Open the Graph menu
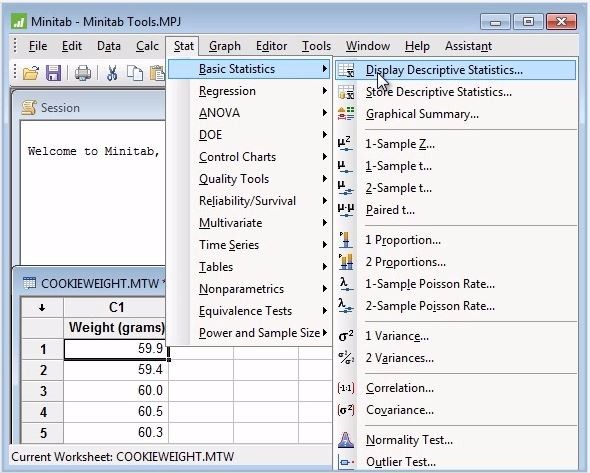This screenshot has width=590, height=473. (225, 46)
